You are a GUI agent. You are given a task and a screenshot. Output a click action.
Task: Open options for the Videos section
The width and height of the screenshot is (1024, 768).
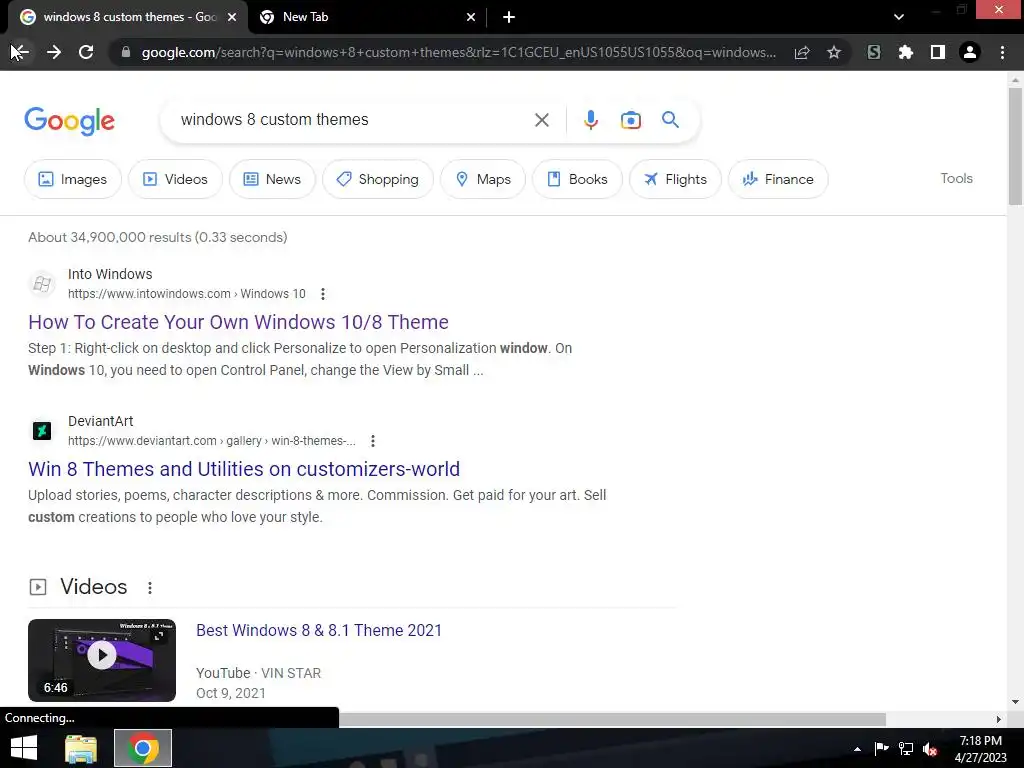[150, 588]
